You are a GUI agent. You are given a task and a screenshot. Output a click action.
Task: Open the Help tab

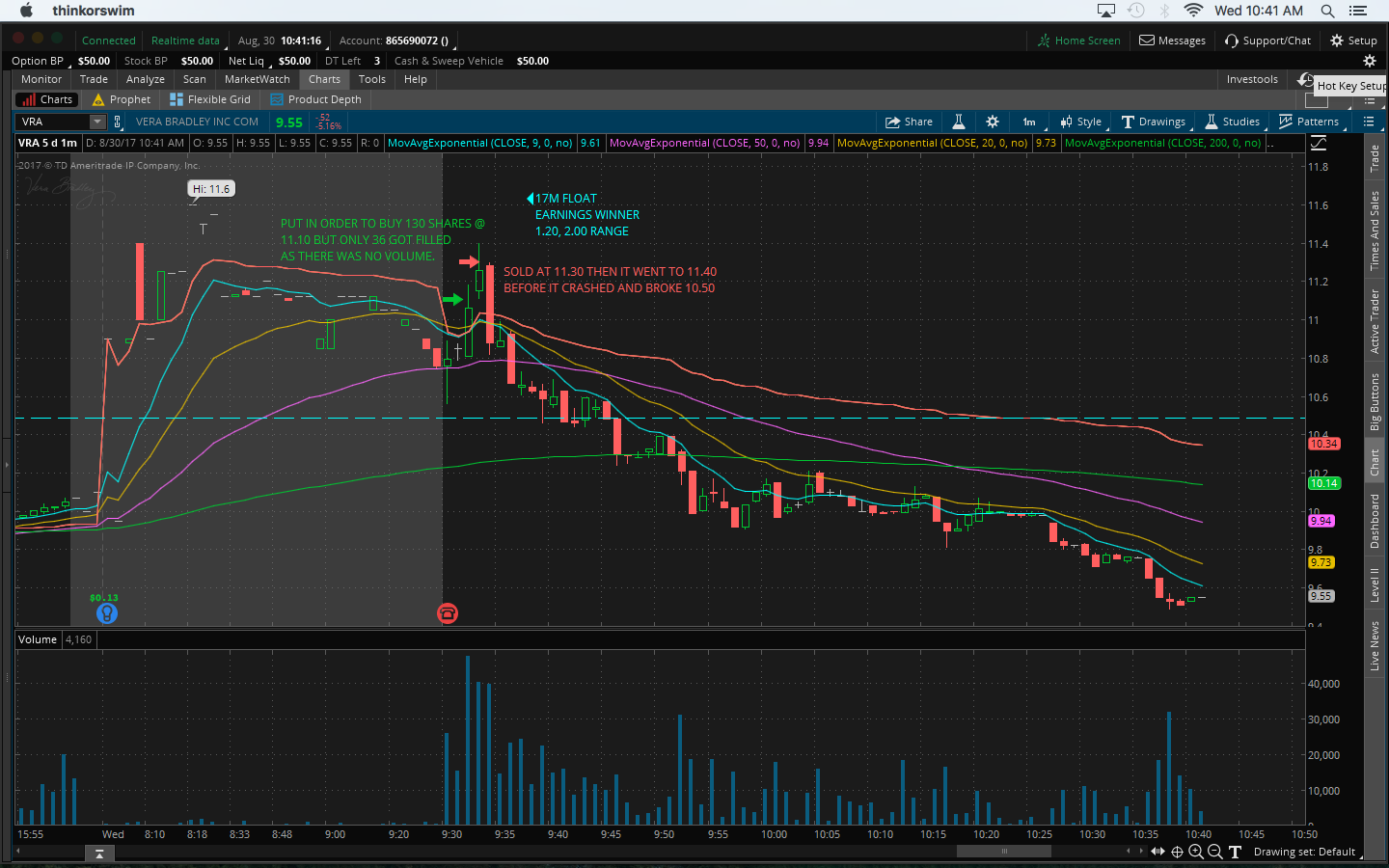point(416,79)
